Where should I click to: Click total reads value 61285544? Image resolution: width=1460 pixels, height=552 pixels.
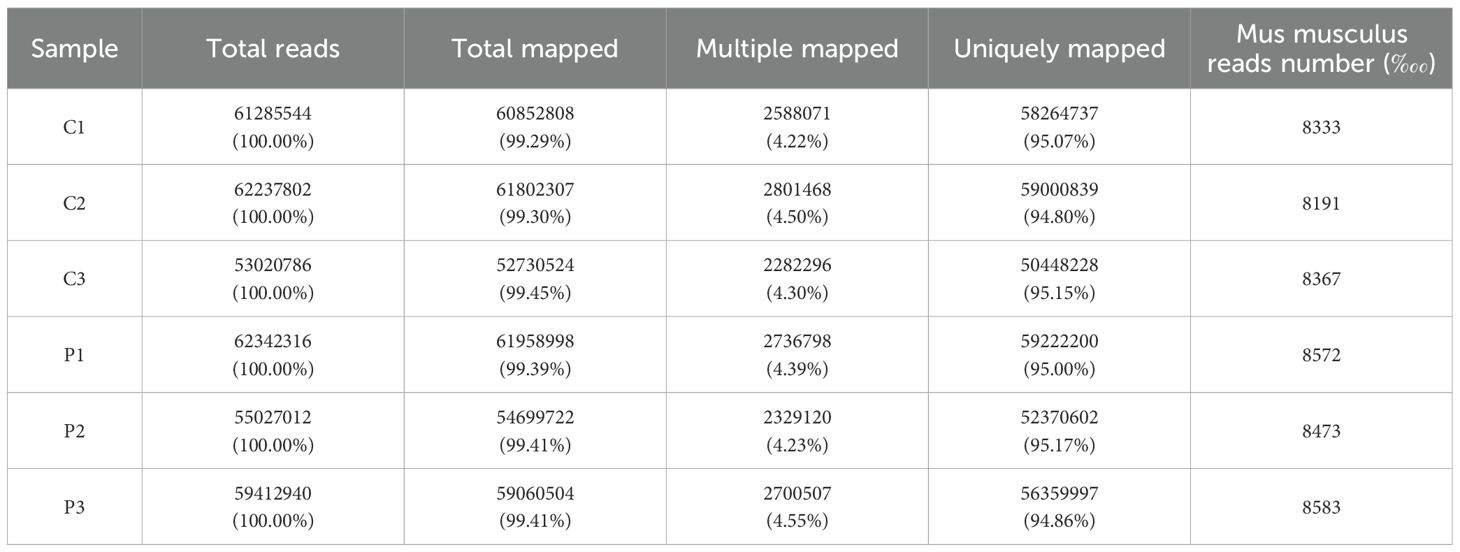point(272,115)
